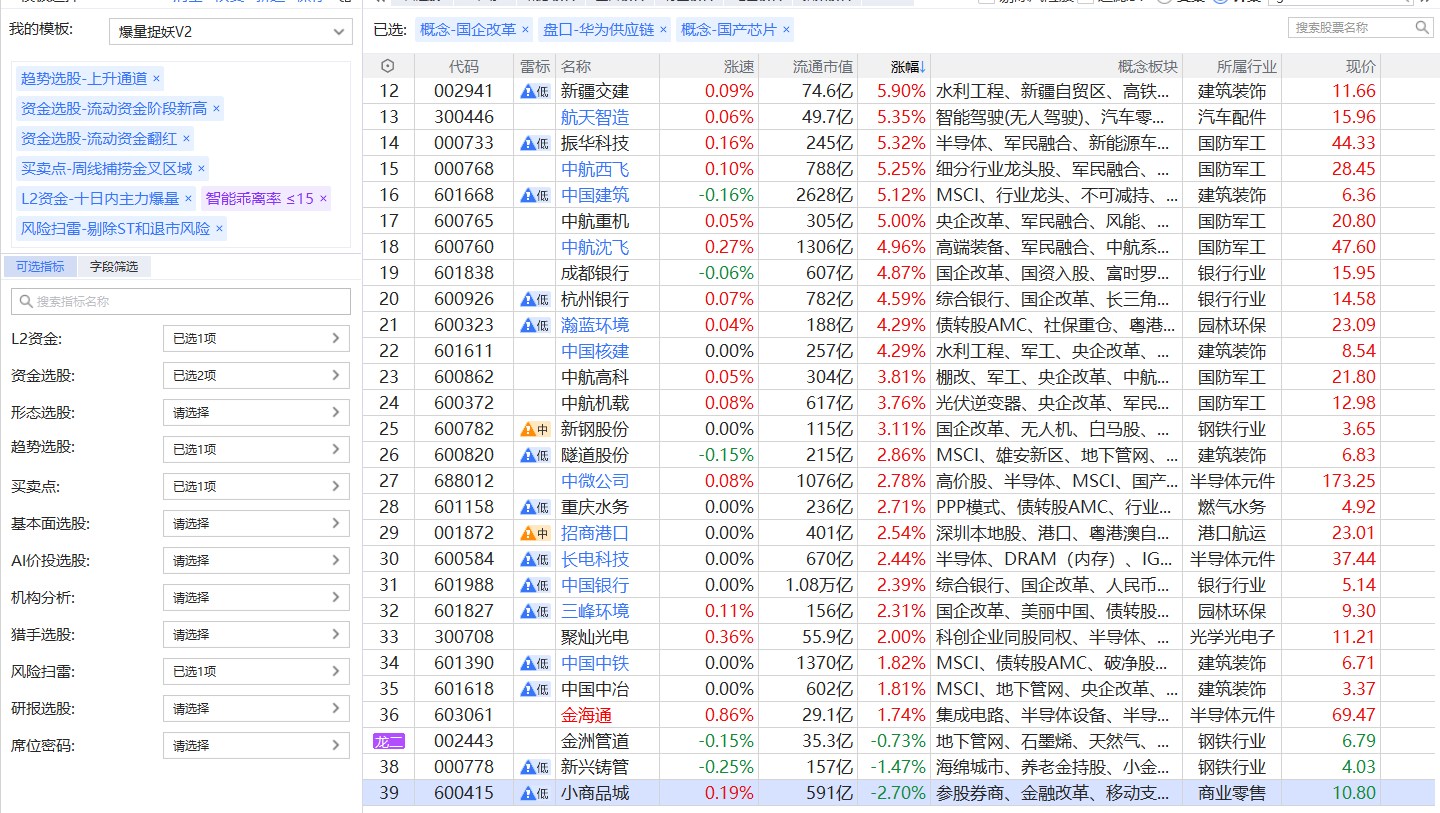Sort by the 涨速 column header

point(739,67)
